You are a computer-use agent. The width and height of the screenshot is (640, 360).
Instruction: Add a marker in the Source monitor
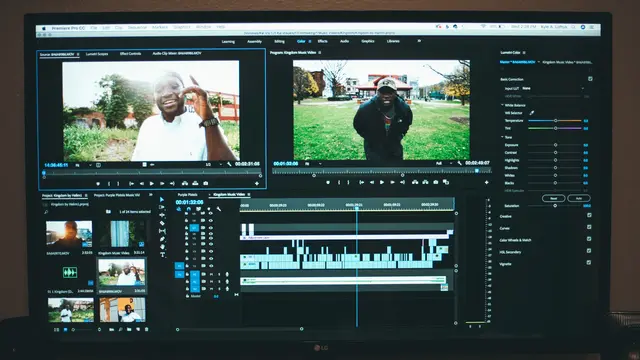click(x=98, y=184)
